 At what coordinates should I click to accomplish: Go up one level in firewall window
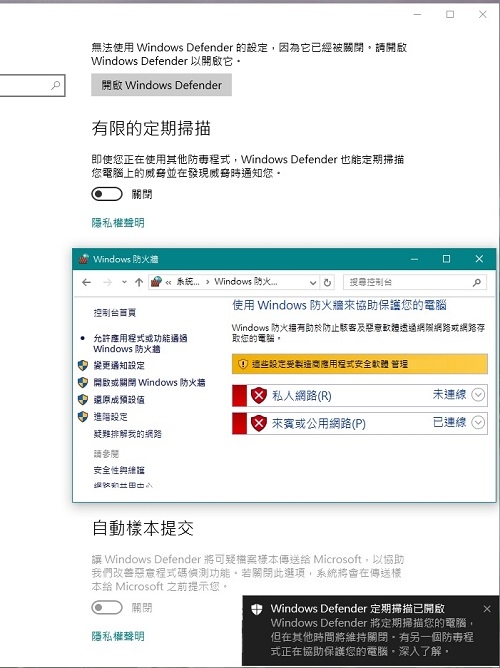tap(138, 282)
